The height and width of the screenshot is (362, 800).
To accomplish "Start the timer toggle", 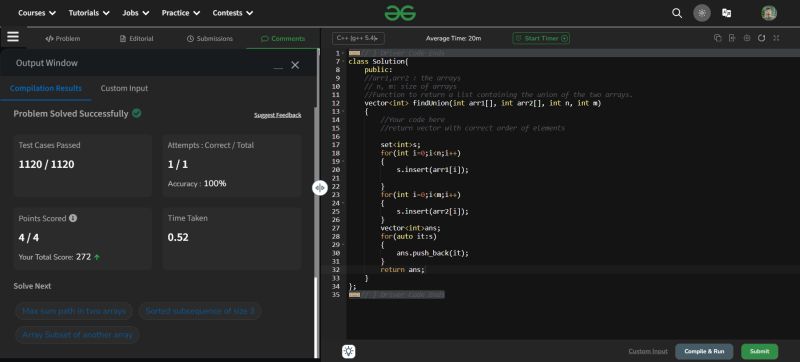I will (x=541, y=38).
